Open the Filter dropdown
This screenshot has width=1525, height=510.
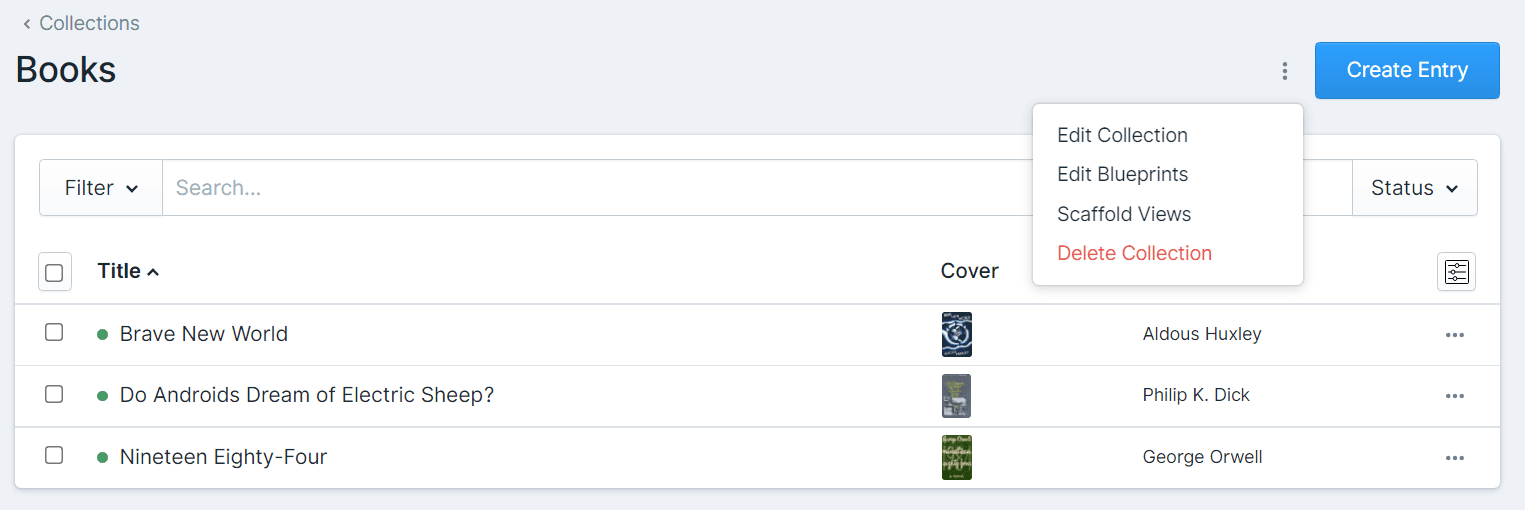click(x=101, y=188)
